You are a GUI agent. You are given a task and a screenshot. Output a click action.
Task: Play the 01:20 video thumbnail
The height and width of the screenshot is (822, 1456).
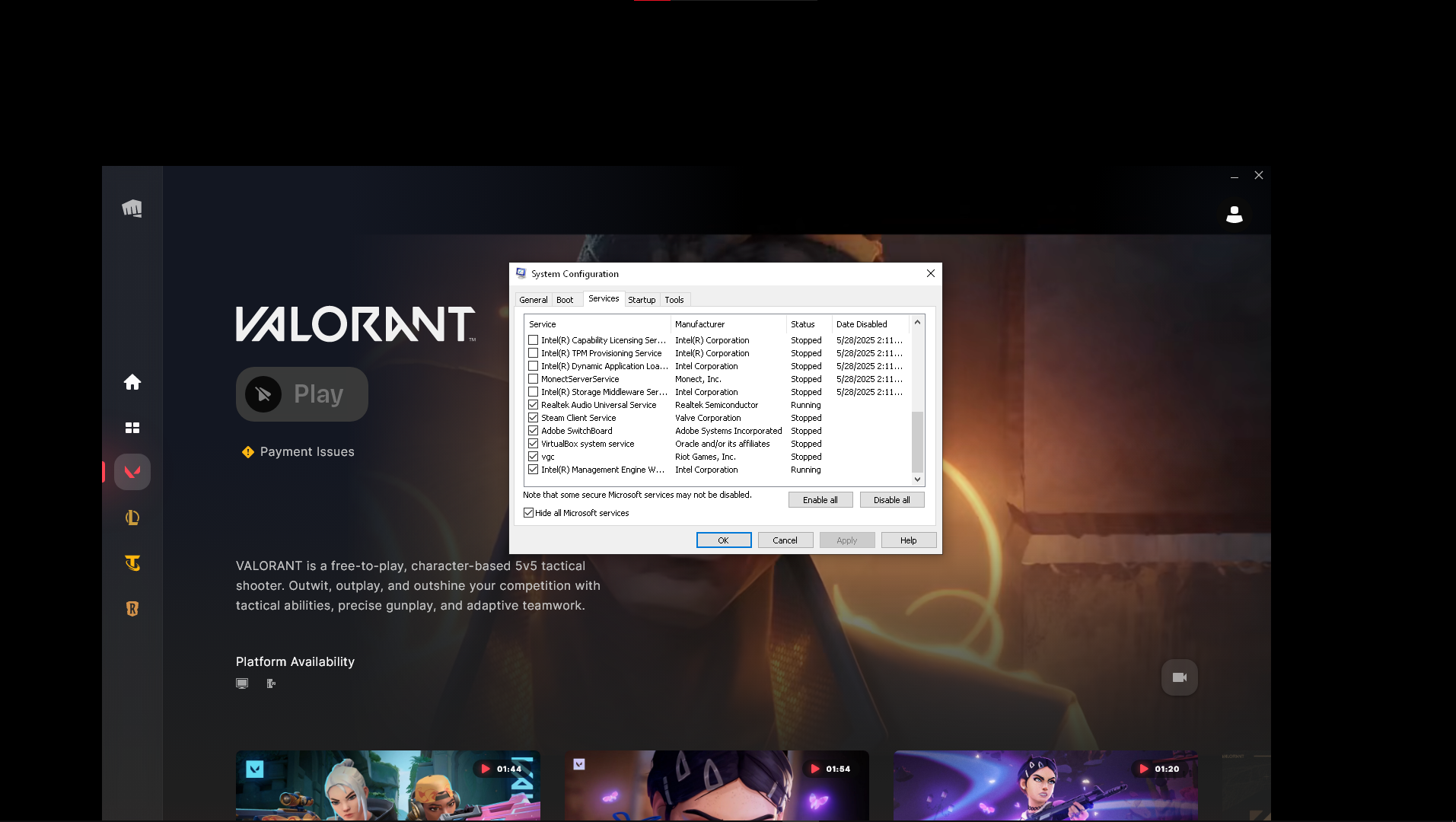point(1046,785)
